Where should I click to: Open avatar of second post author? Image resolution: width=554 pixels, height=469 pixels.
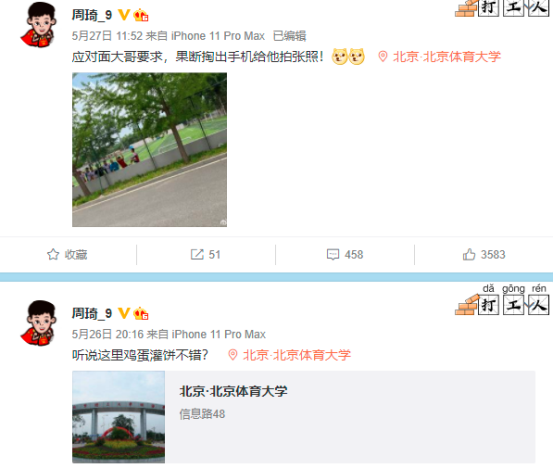[39, 323]
